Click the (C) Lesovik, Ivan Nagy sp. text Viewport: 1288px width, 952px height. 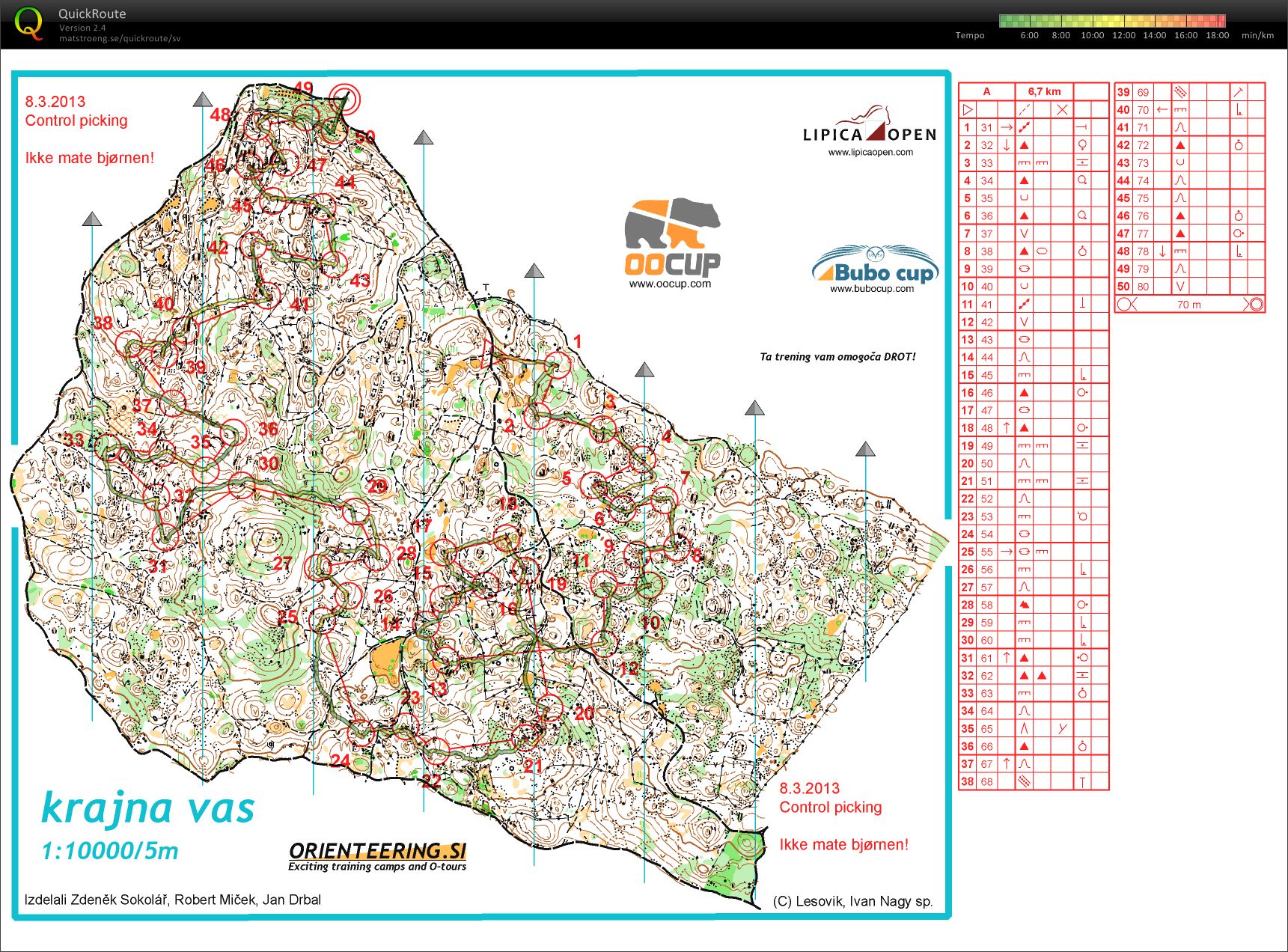(853, 901)
